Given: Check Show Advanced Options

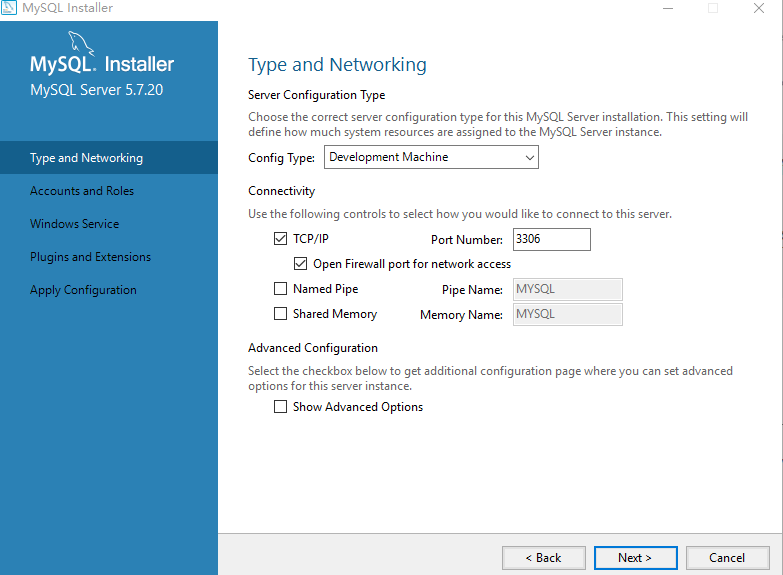Looking at the screenshot, I should tap(280, 407).
